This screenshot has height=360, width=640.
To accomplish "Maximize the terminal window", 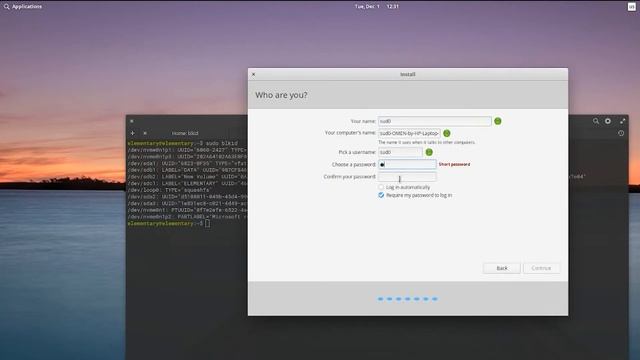I will click(622, 121).
